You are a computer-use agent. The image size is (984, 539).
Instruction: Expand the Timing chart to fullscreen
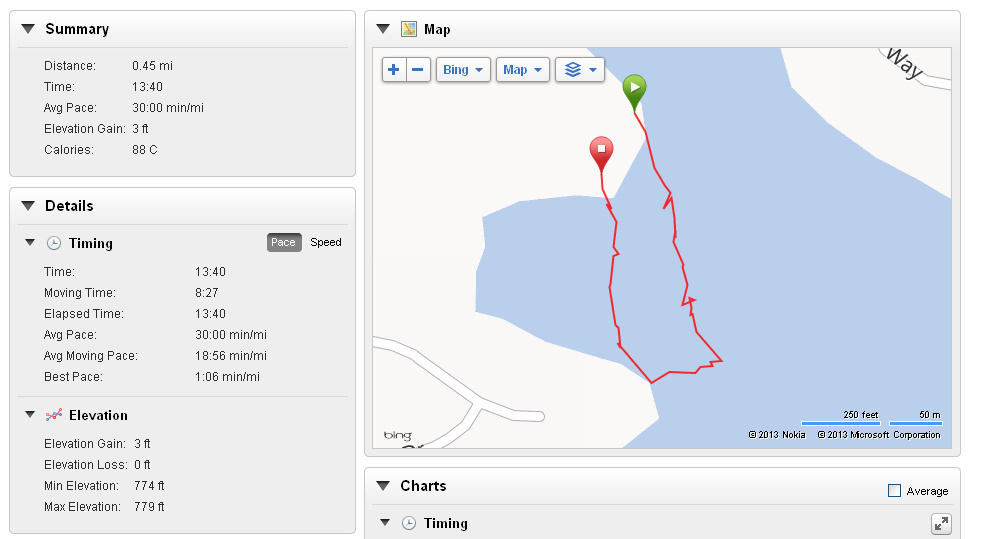pyautogui.click(x=940, y=523)
